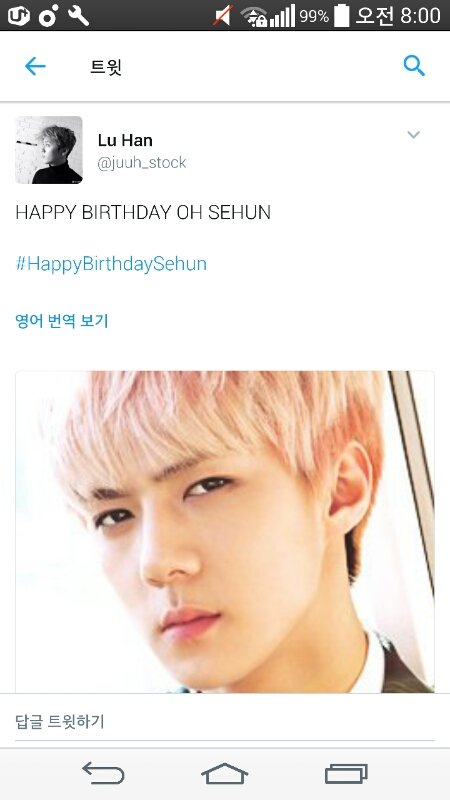Screen dimensions: 450x800
Task: Tap the Android recent apps button
Action: click(x=346, y=773)
